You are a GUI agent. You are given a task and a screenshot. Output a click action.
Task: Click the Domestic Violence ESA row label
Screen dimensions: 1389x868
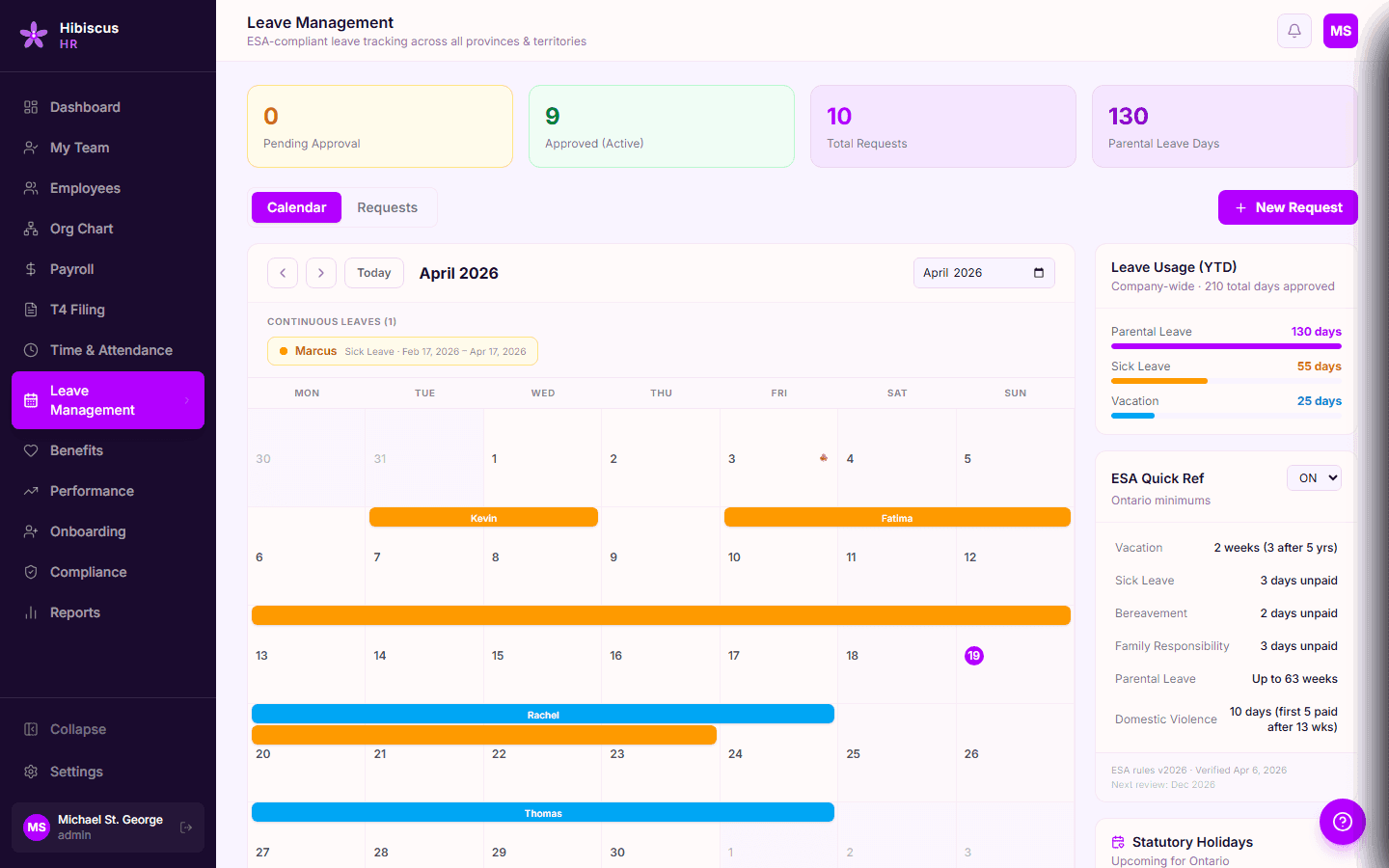(x=1166, y=719)
